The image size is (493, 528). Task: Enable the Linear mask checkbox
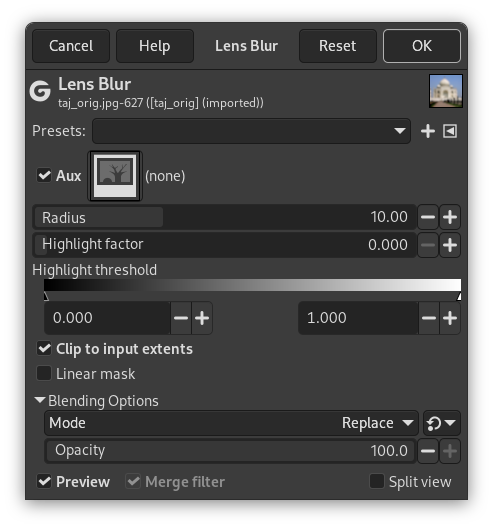44,373
